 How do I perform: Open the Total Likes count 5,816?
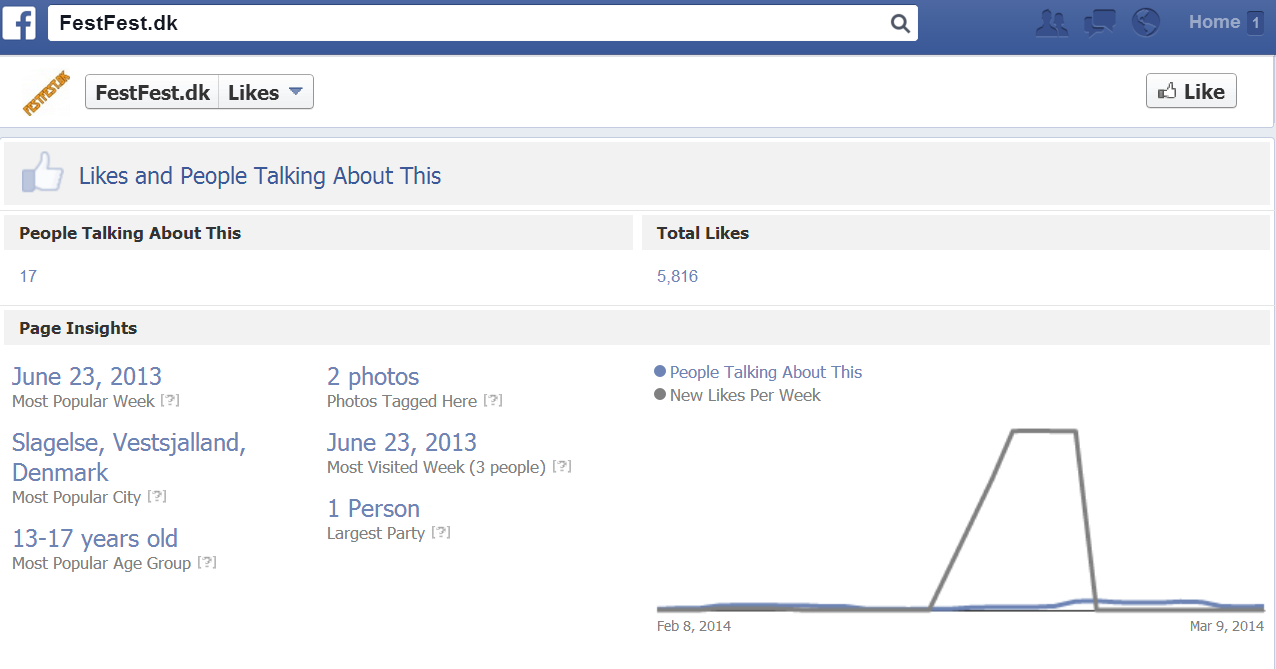point(677,276)
